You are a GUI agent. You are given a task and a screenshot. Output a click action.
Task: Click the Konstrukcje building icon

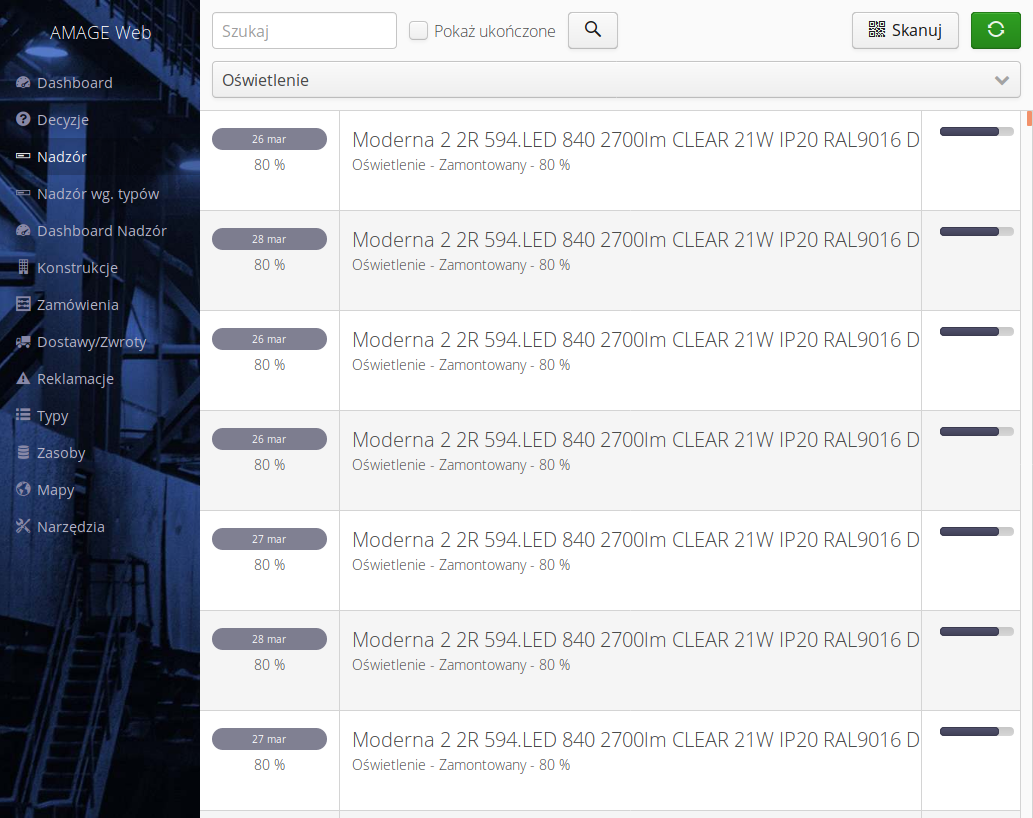(23, 268)
